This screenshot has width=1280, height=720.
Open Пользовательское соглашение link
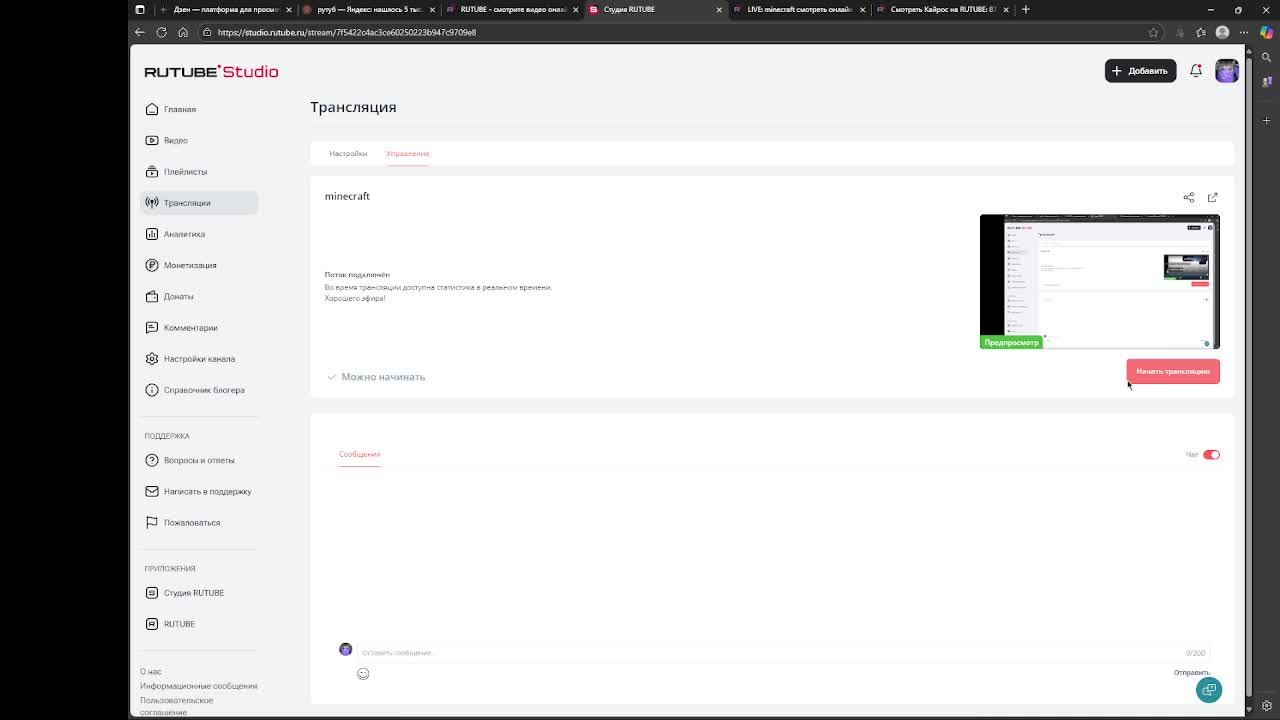pyautogui.click(x=176, y=706)
